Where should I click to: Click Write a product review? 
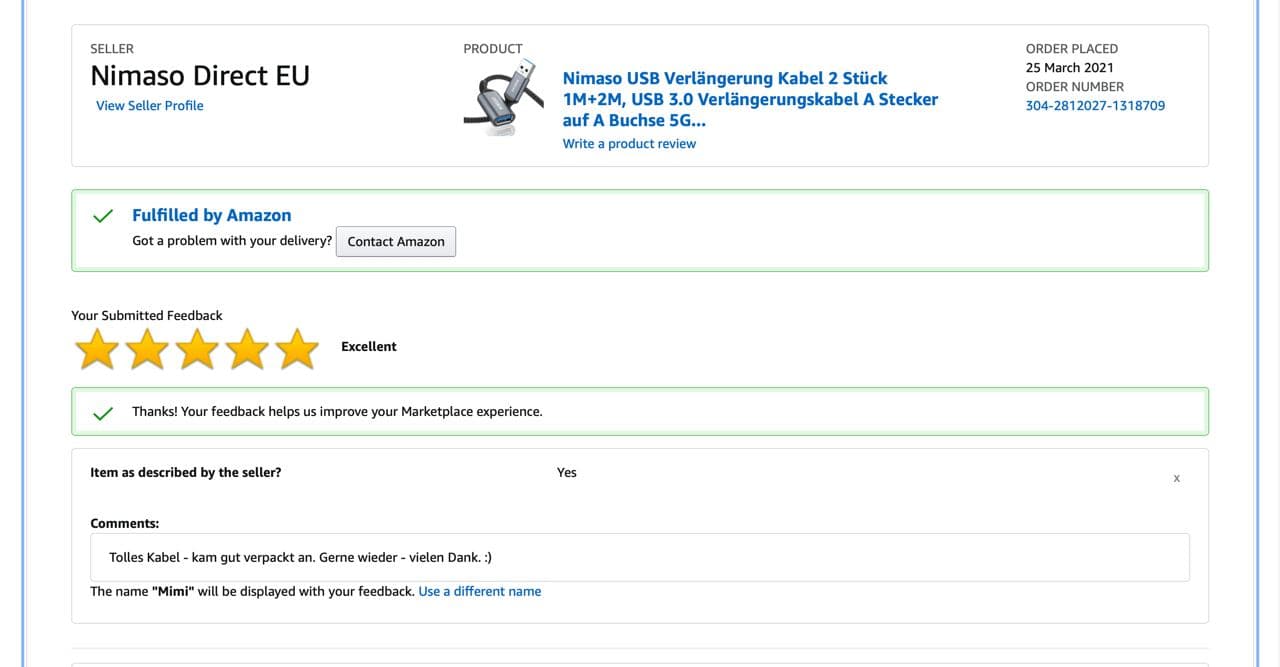[x=629, y=144]
